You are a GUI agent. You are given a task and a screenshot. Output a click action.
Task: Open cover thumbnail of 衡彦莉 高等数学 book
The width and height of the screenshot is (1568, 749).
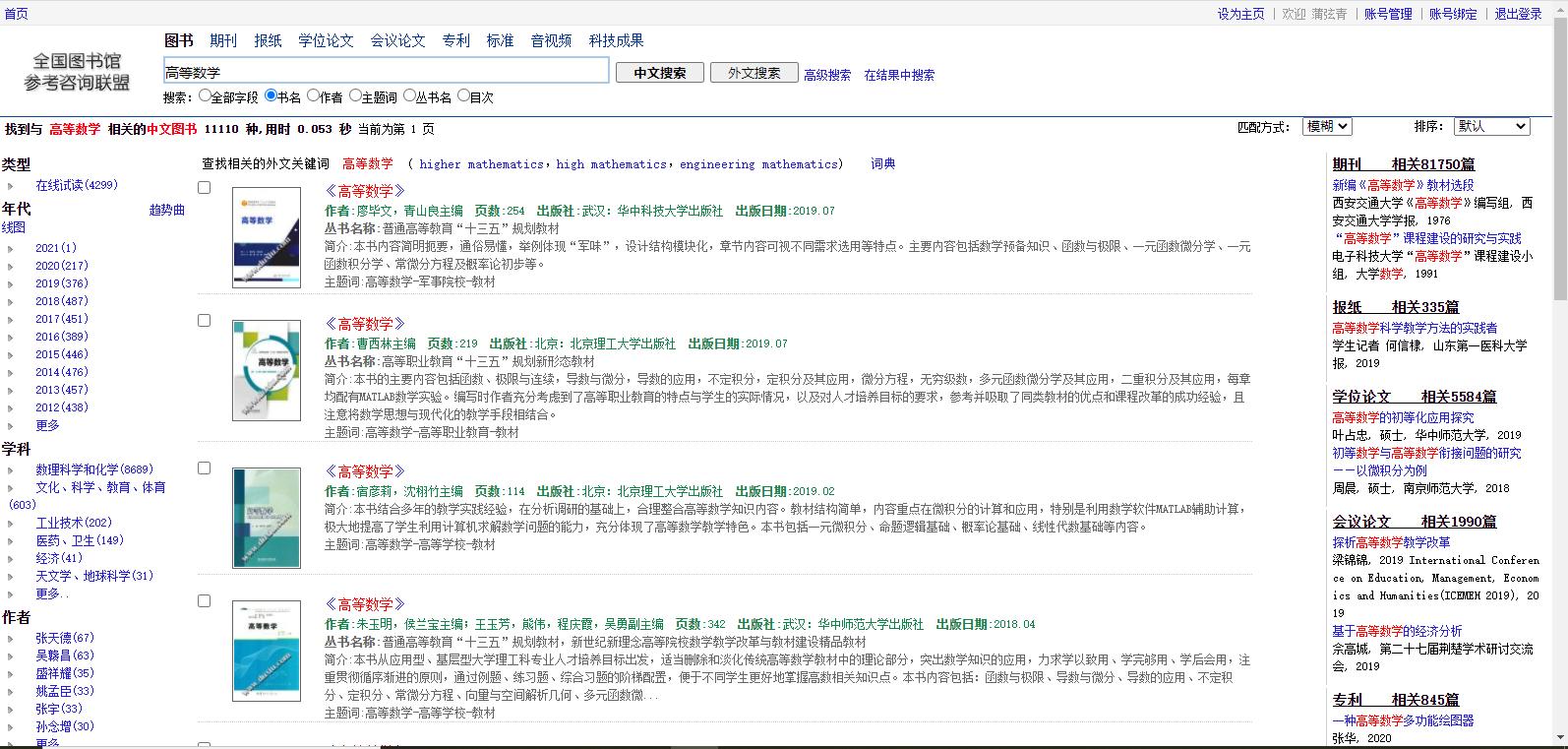click(x=267, y=518)
